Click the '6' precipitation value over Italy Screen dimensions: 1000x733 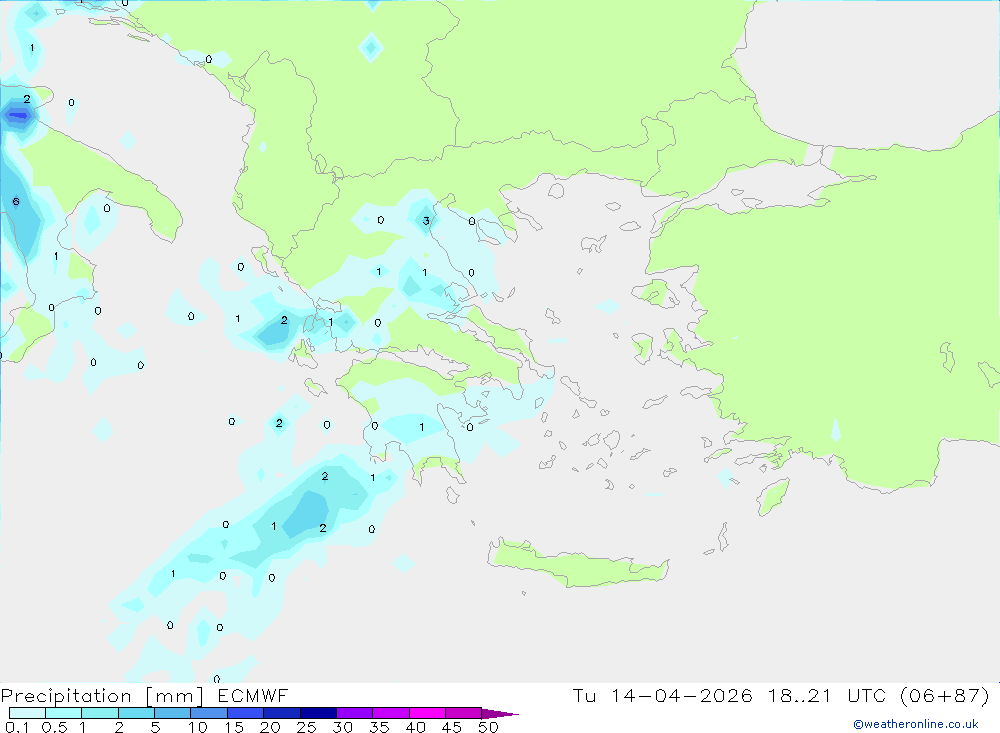click(x=16, y=202)
